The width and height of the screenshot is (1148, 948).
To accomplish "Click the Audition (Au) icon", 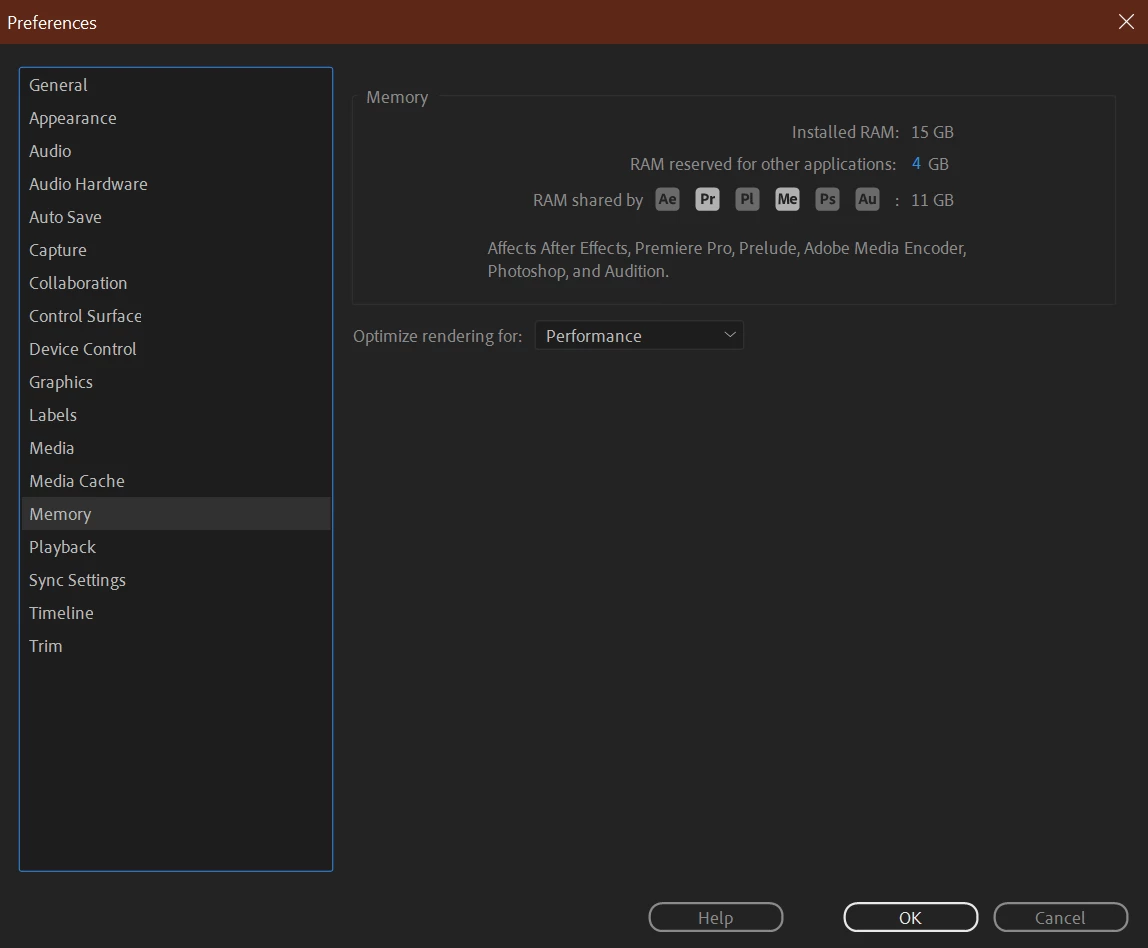I will tap(867, 199).
